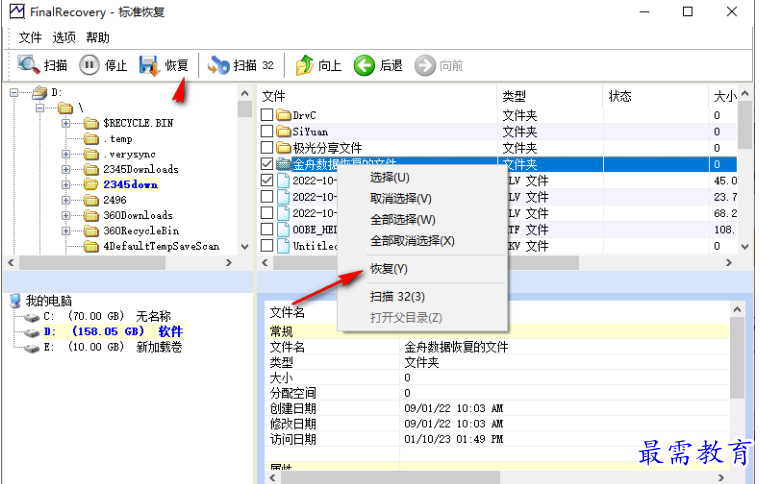Image resolution: width=760 pixels, height=484 pixels.
Task: Click the Back (后退) green arrow icon
Action: [x=364, y=65]
